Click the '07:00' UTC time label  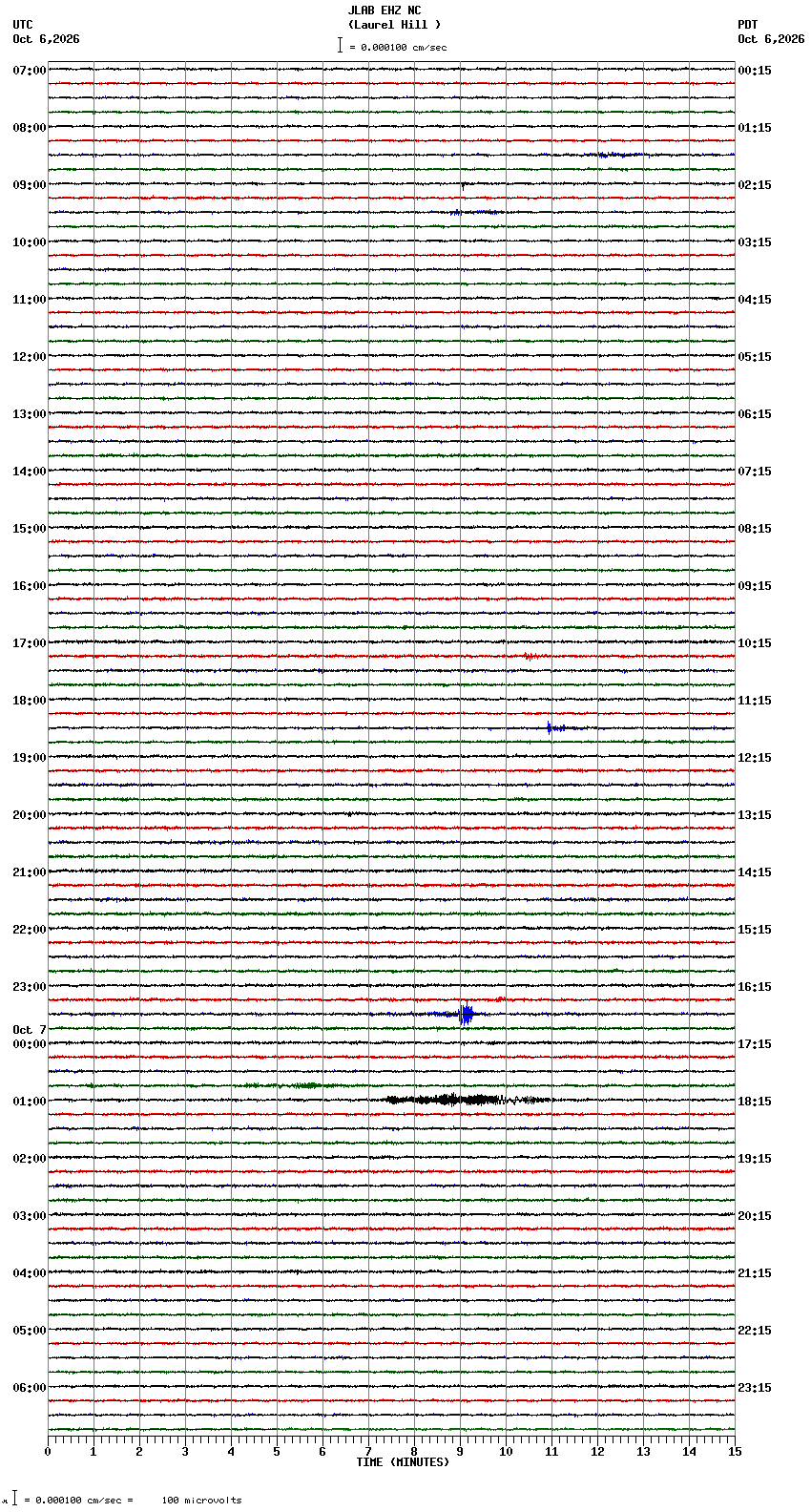29,71
